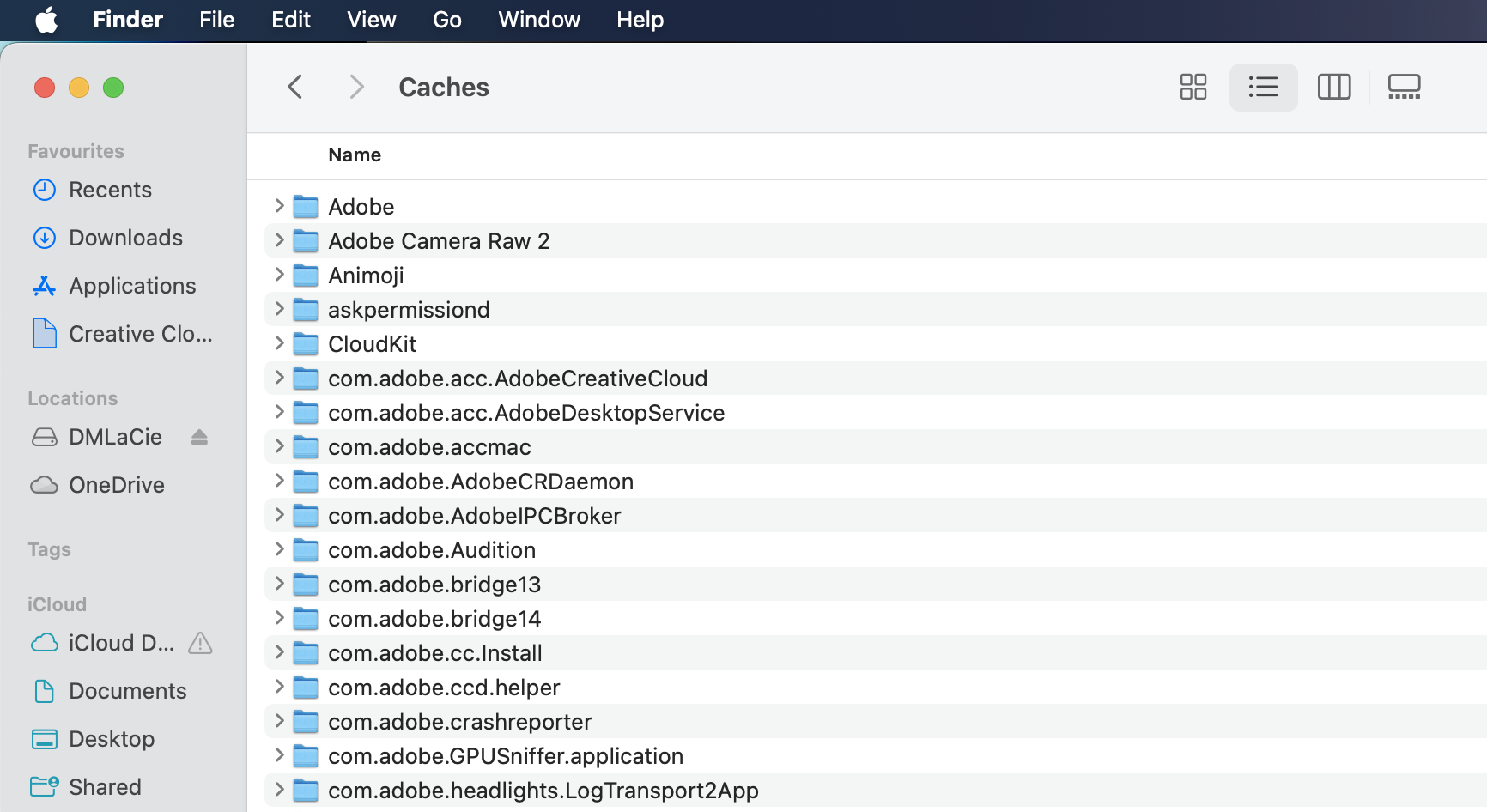
Task: Click the Documents sidebar icon
Action: click(45, 691)
